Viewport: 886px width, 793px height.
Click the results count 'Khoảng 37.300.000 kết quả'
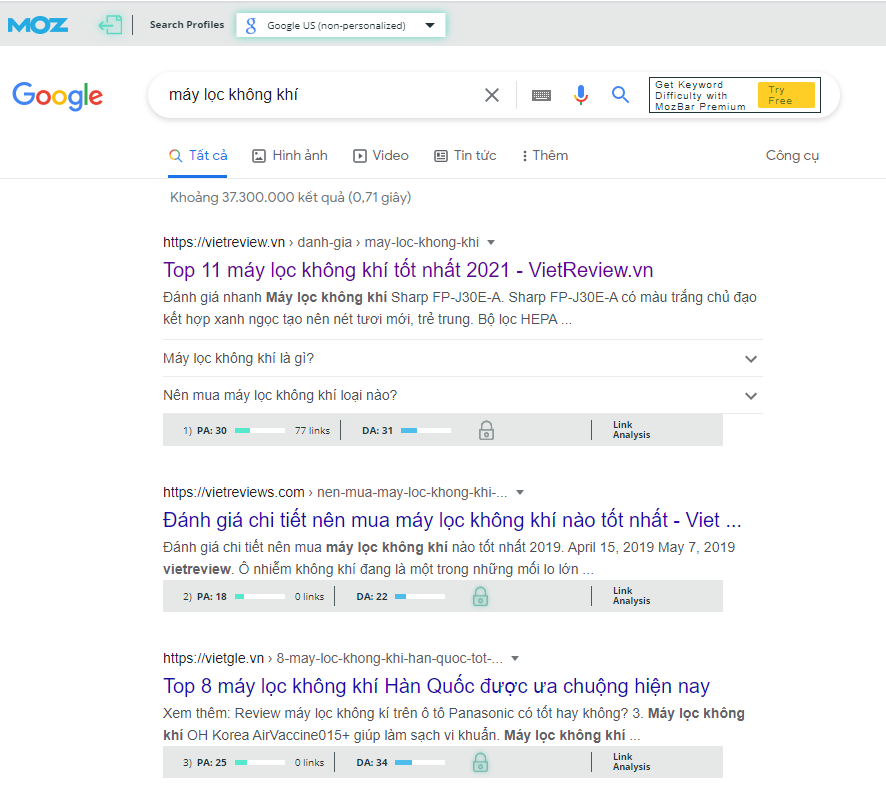point(290,197)
